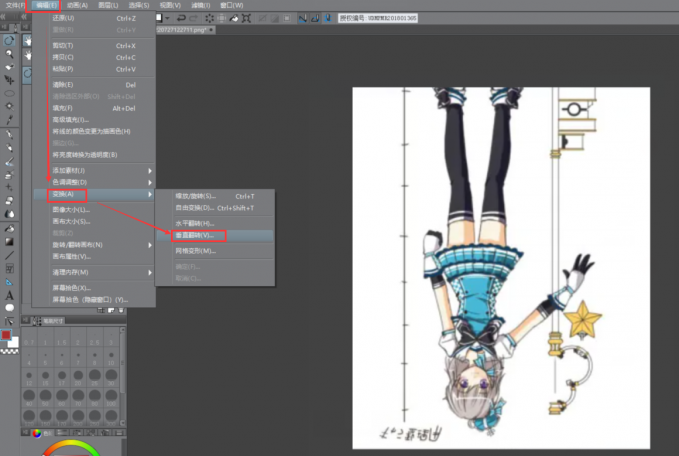Select the rotate/move view tool in toolbox

click(x=9, y=40)
